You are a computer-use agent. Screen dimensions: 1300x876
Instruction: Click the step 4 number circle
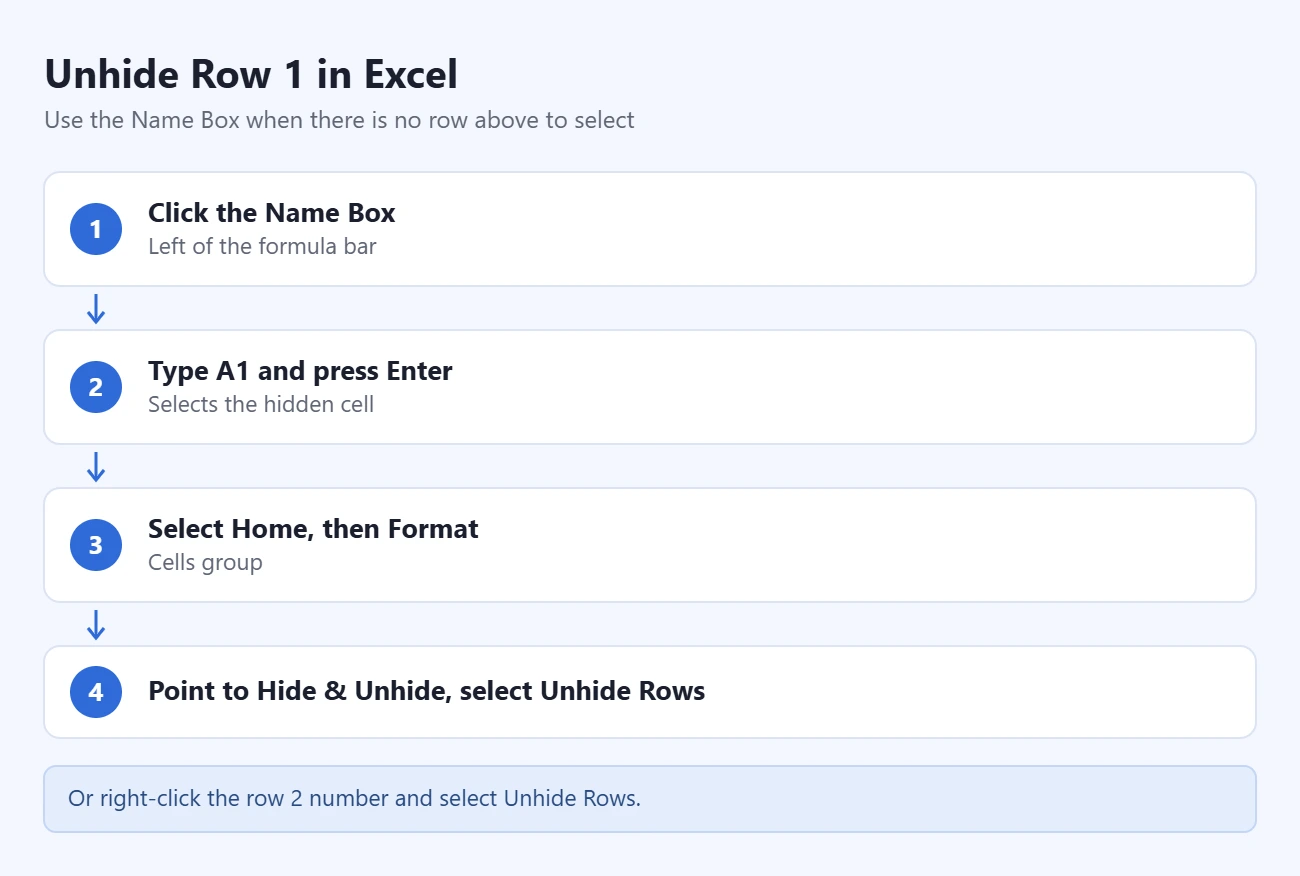96,692
